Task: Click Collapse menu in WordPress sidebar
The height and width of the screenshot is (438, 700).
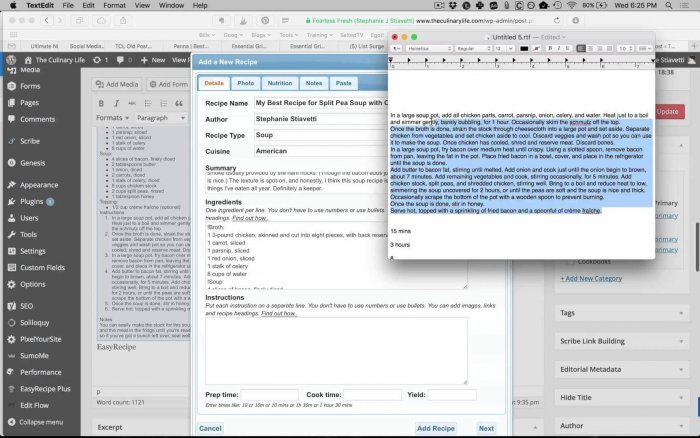Action: [41, 422]
